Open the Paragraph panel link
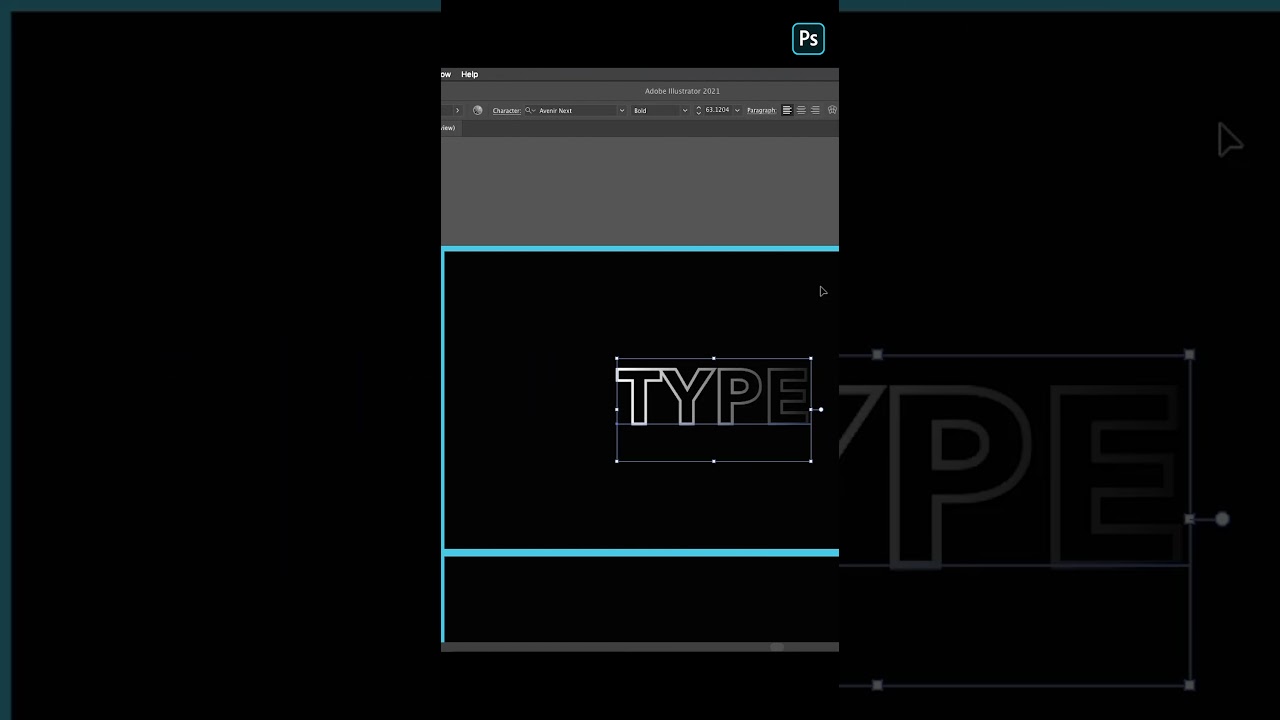This screenshot has height=720, width=1280. [761, 110]
